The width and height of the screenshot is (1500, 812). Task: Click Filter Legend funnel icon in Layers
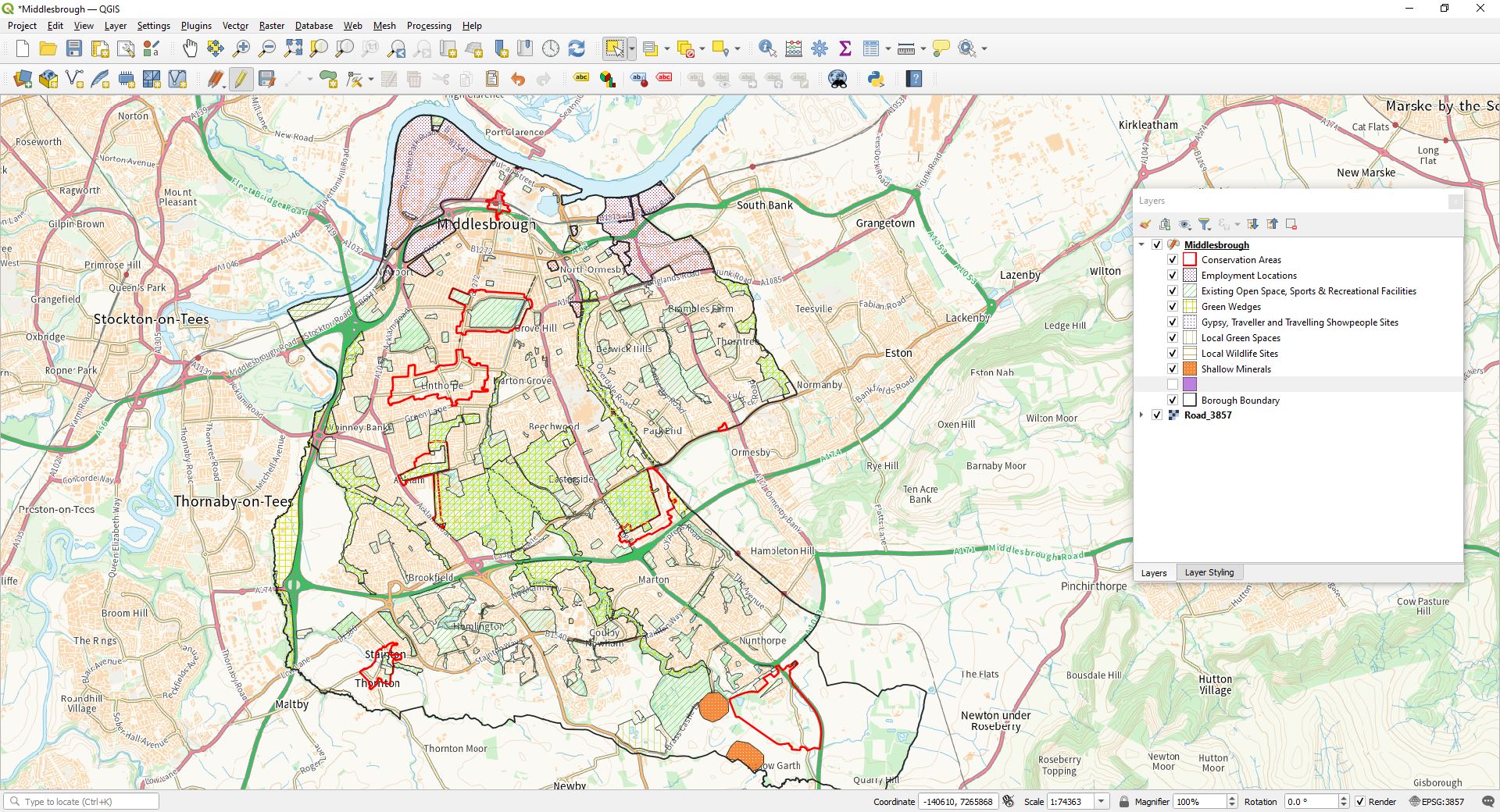[x=1204, y=224]
